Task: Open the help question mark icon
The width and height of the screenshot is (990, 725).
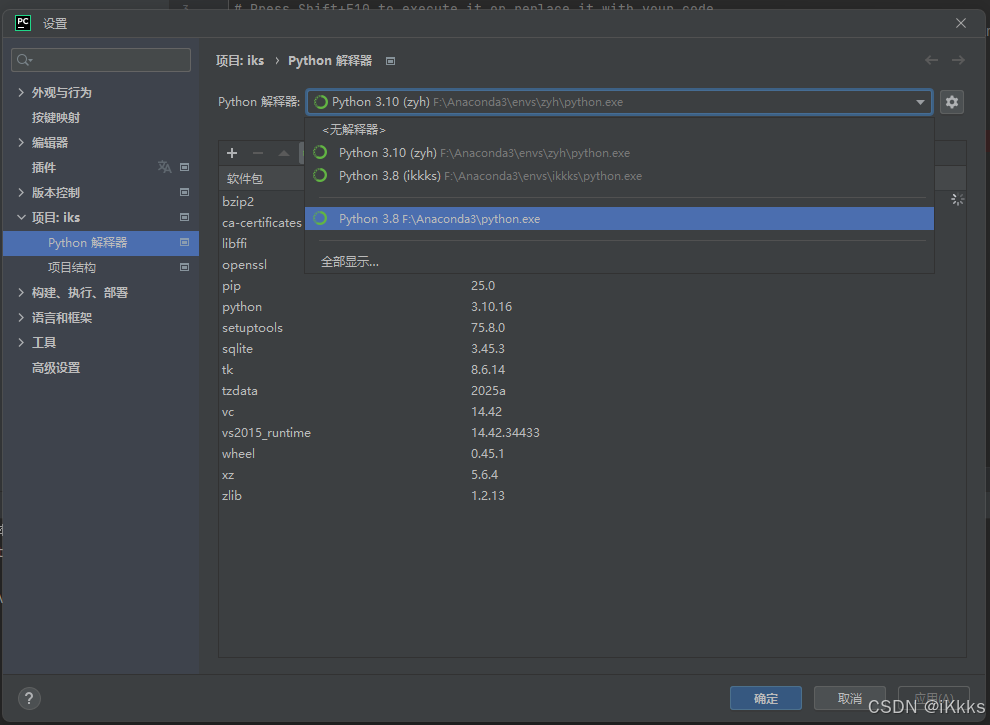Action: pyautogui.click(x=29, y=698)
